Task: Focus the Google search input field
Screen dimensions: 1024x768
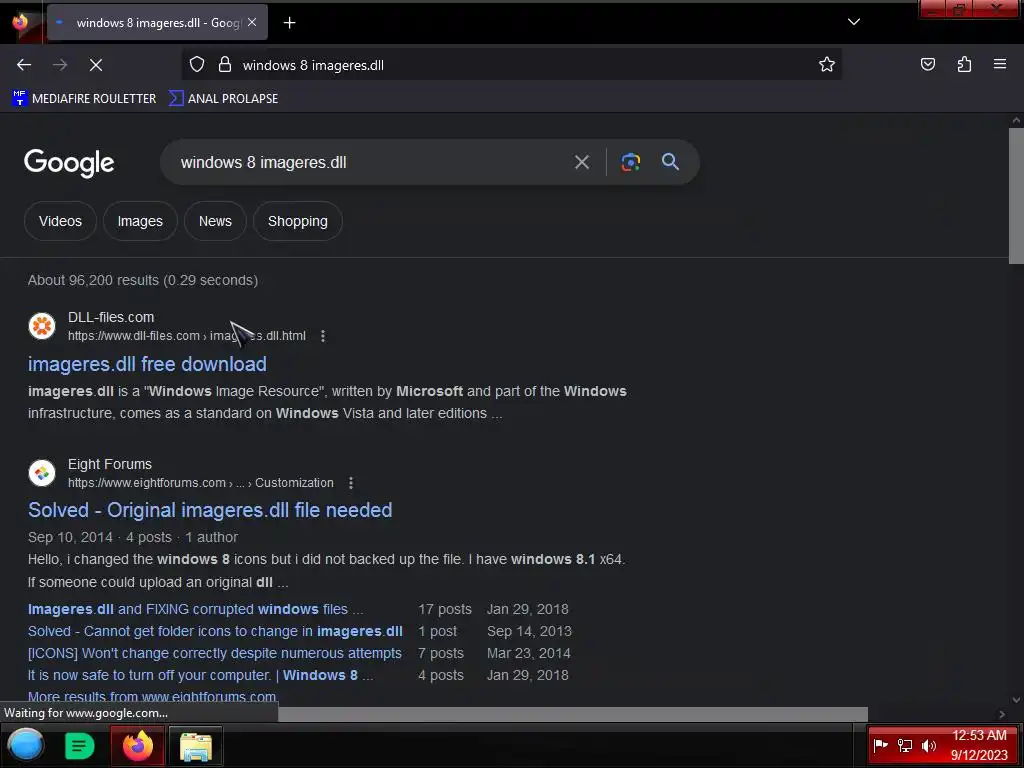Action: coord(369,162)
